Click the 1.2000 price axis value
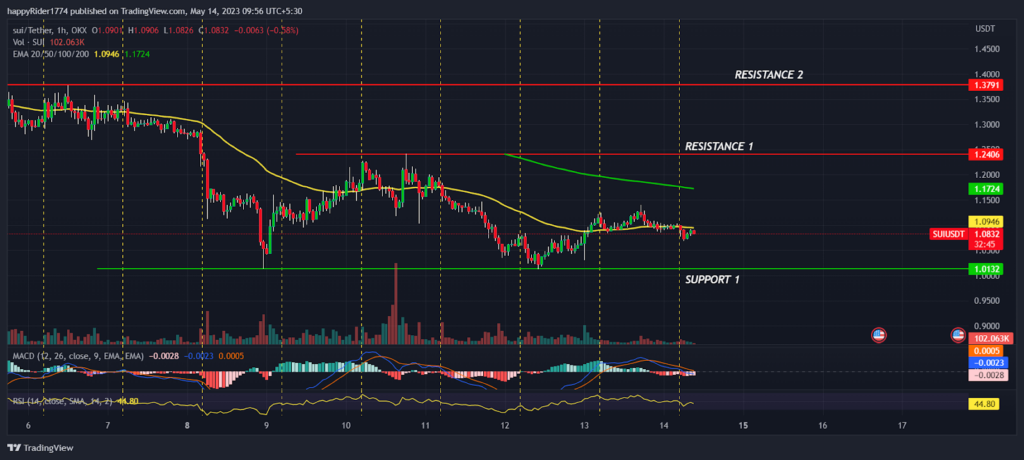The height and width of the screenshot is (460, 1024). (987, 175)
